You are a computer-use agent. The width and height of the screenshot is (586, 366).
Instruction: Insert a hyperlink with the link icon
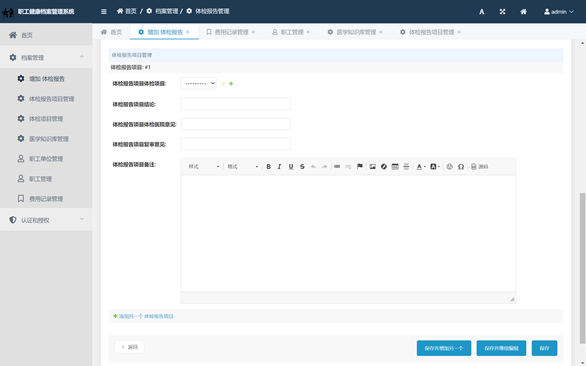point(337,167)
